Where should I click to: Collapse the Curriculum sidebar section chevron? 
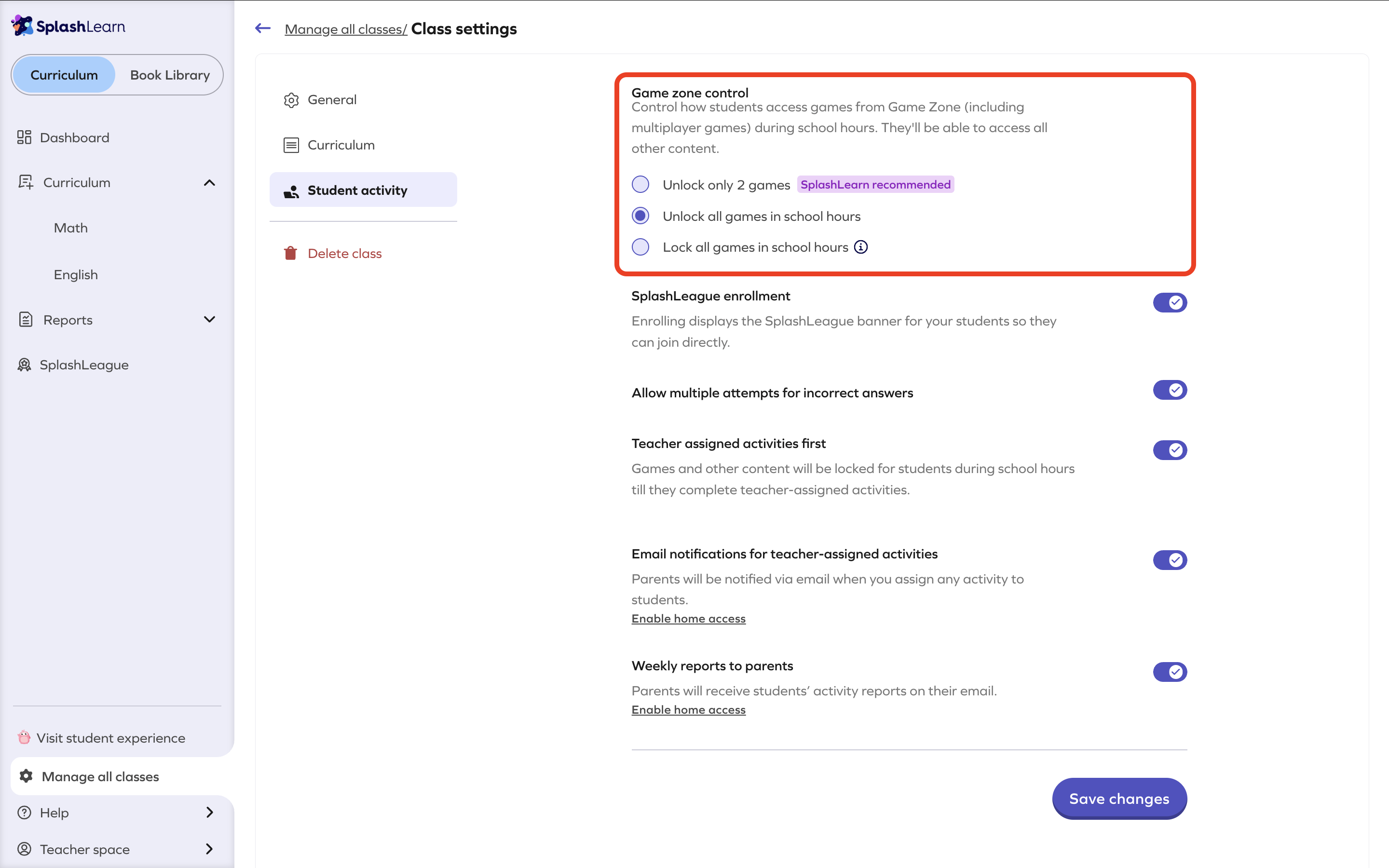209,183
